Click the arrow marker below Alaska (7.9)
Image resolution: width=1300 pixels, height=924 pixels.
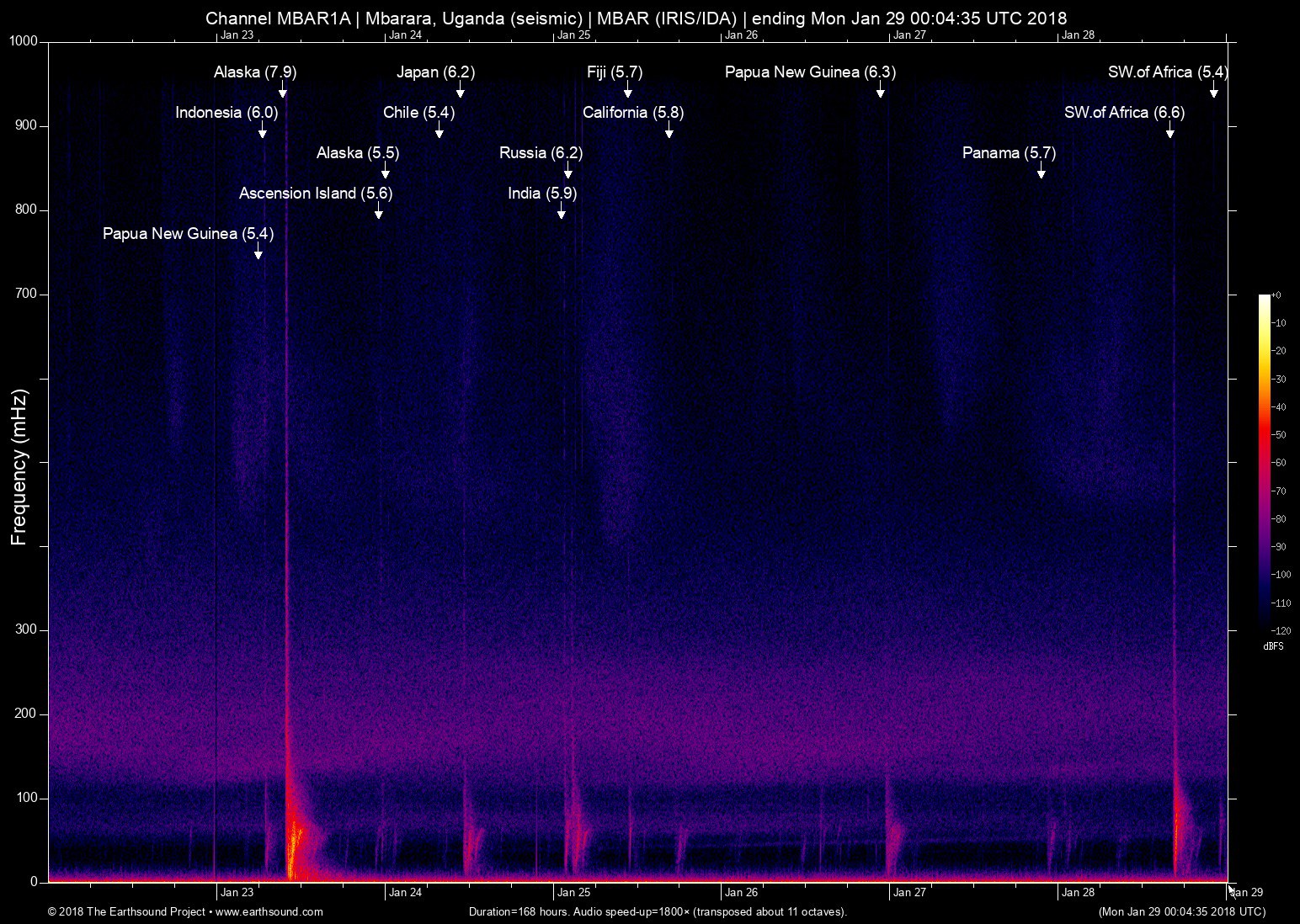pos(283,91)
